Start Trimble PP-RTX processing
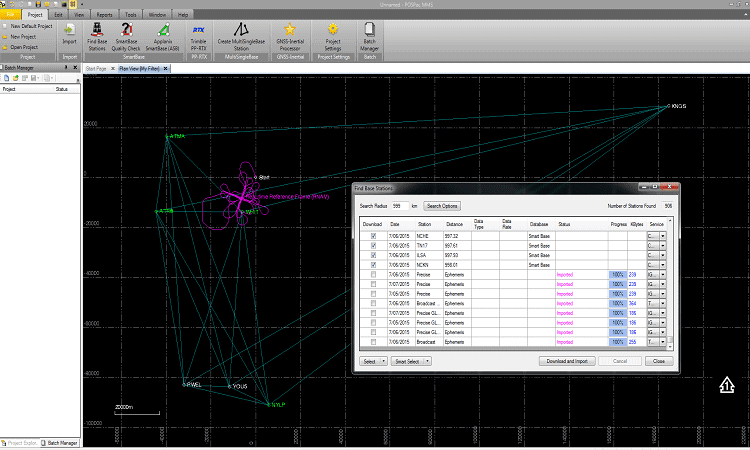 tap(199, 38)
